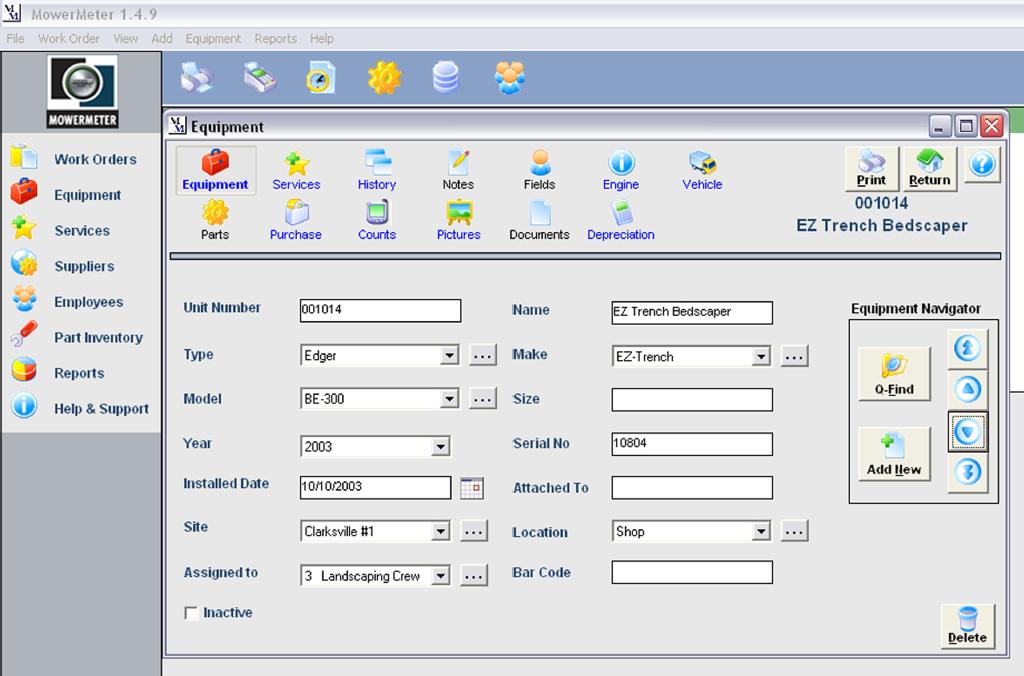This screenshot has height=676, width=1024.
Task: Click the Add New equipment button
Action: [x=894, y=454]
